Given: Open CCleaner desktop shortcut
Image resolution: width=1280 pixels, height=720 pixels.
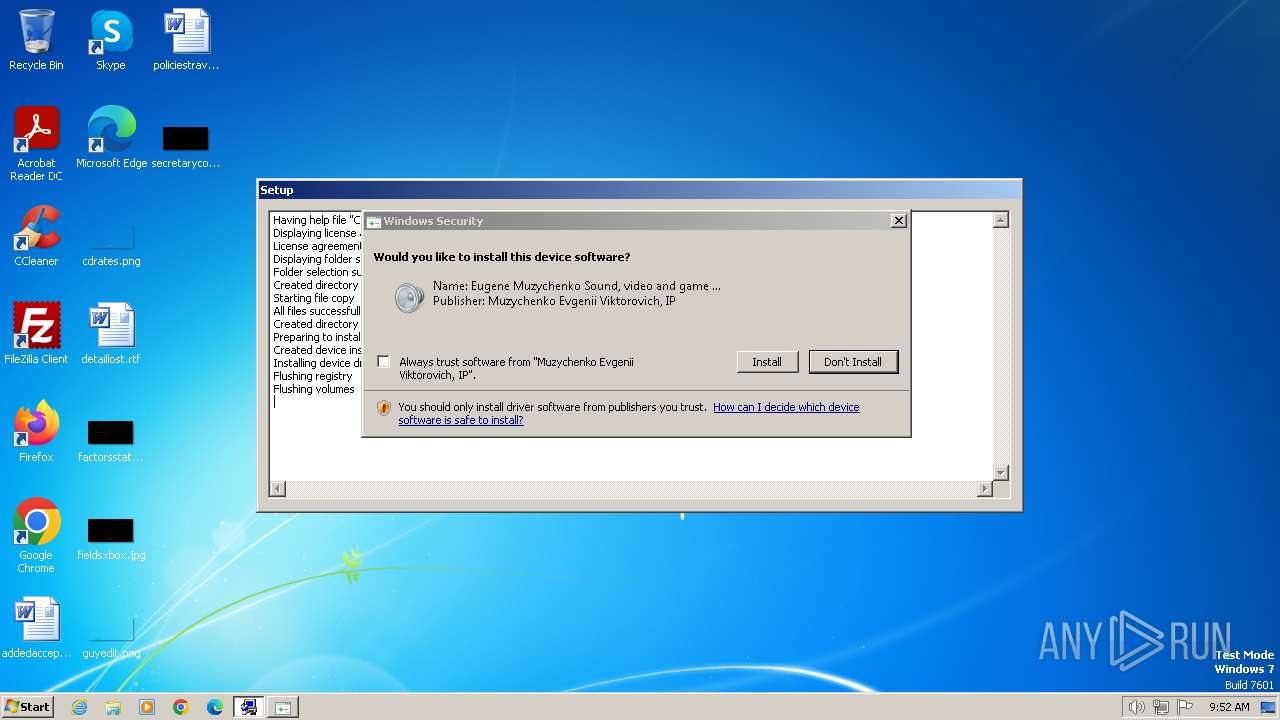Looking at the screenshot, I should pos(36,235).
